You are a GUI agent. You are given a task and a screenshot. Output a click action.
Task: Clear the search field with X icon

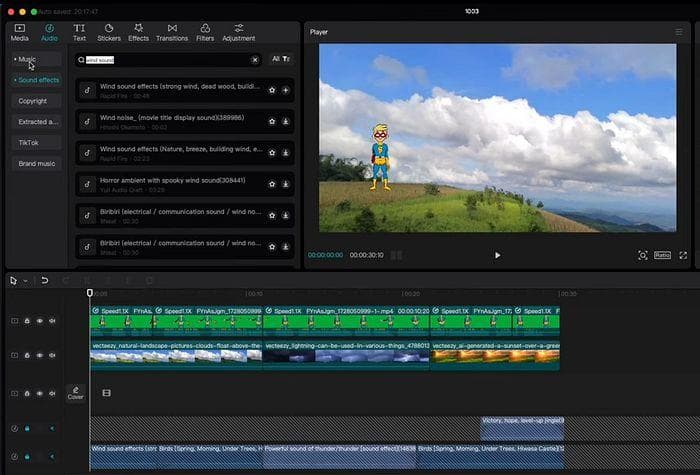(254, 60)
